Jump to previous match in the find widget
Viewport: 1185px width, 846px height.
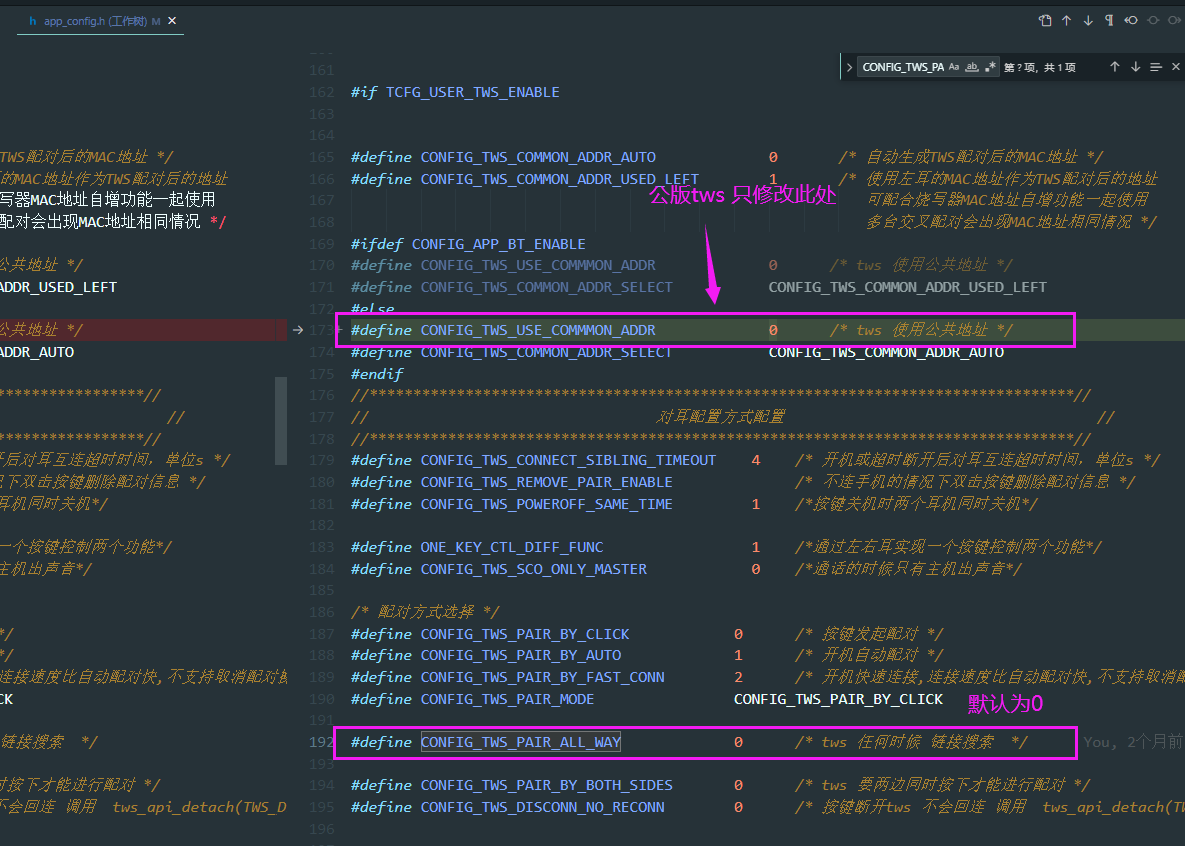point(1115,67)
